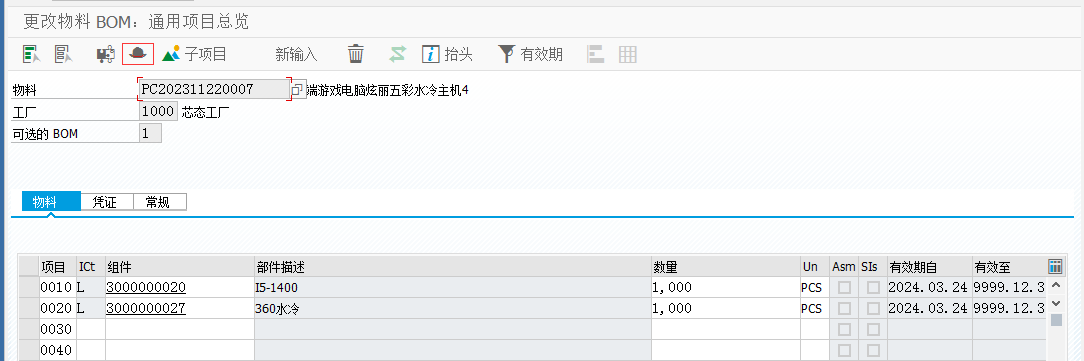Click the puzzle piece toolbar icon
The width and height of the screenshot is (1084, 361).
[x=105, y=54]
